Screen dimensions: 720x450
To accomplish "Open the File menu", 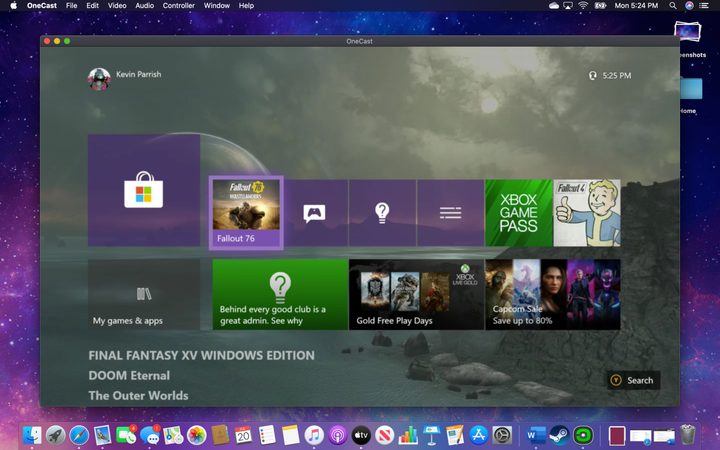I will click(71, 6).
